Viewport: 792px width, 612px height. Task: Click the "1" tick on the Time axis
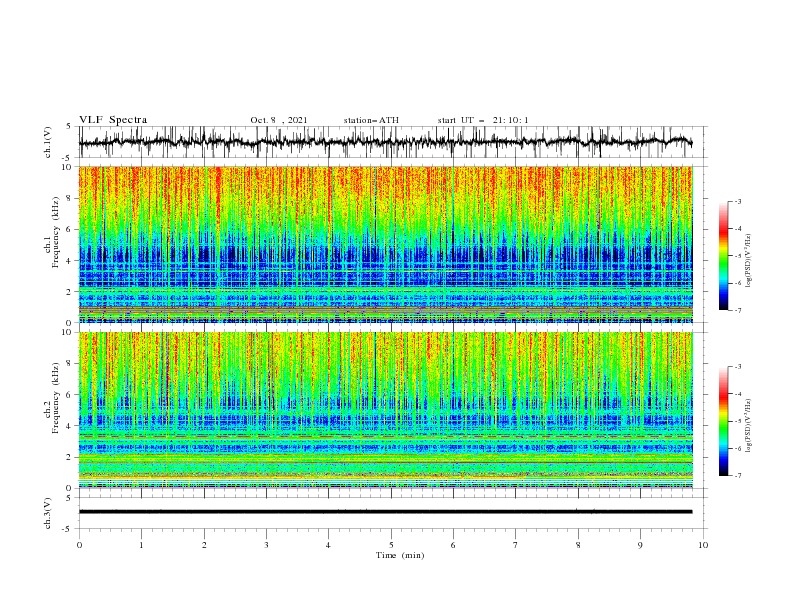coord(141,546)
